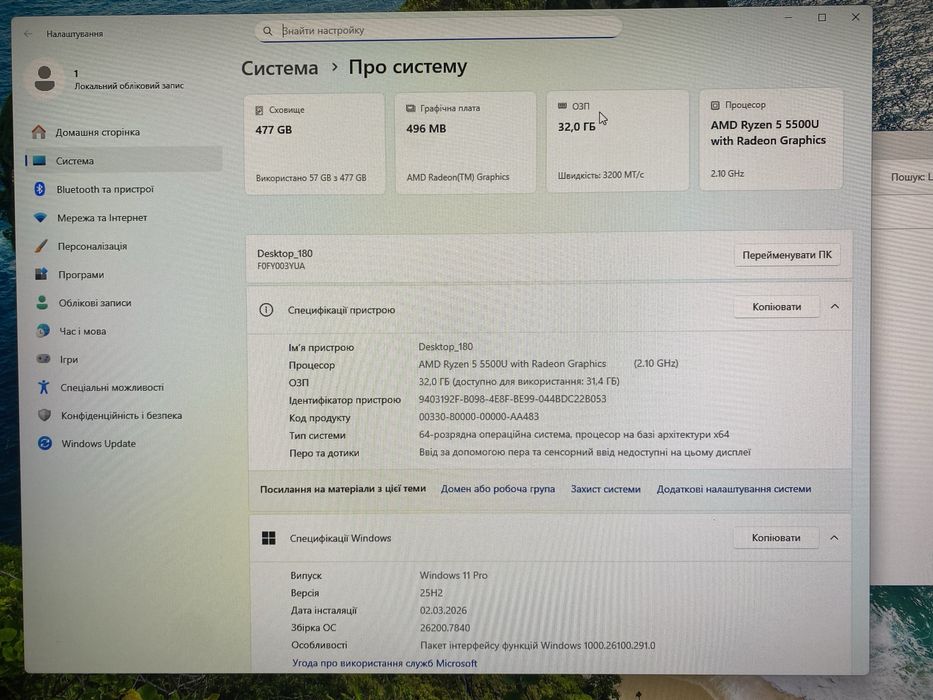
Task: Click the network Wi-Fi icon
Action: click(x=40, y=217)
